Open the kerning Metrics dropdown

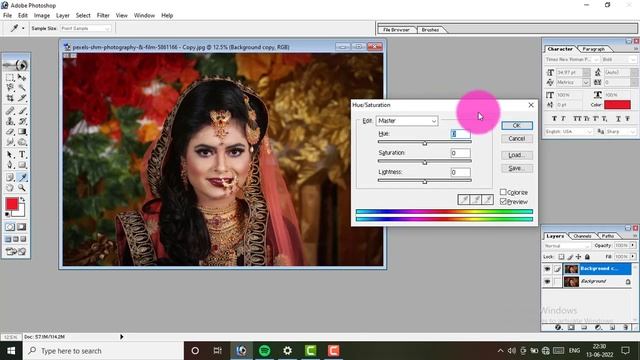pyautogui.click(x=572, y=82)
